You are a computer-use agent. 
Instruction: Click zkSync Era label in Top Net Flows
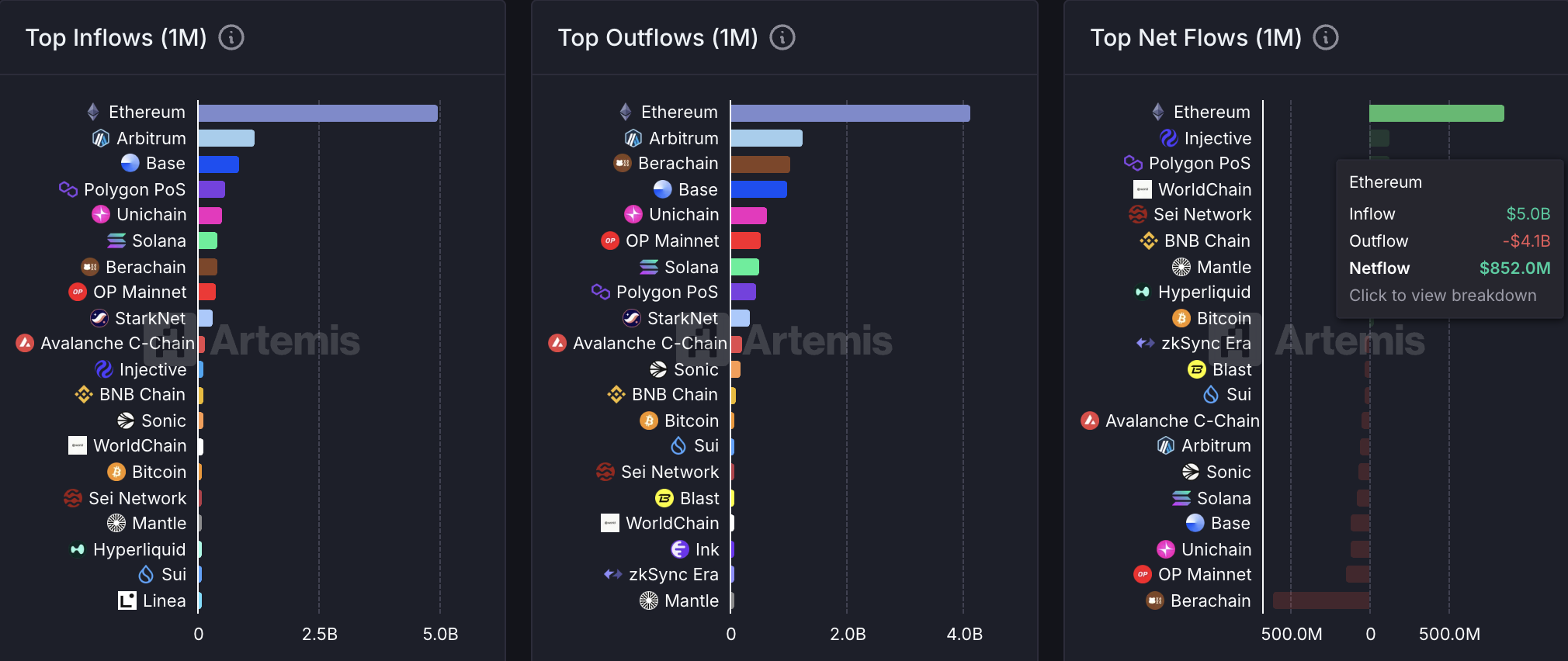click(x=1205, y=343)
